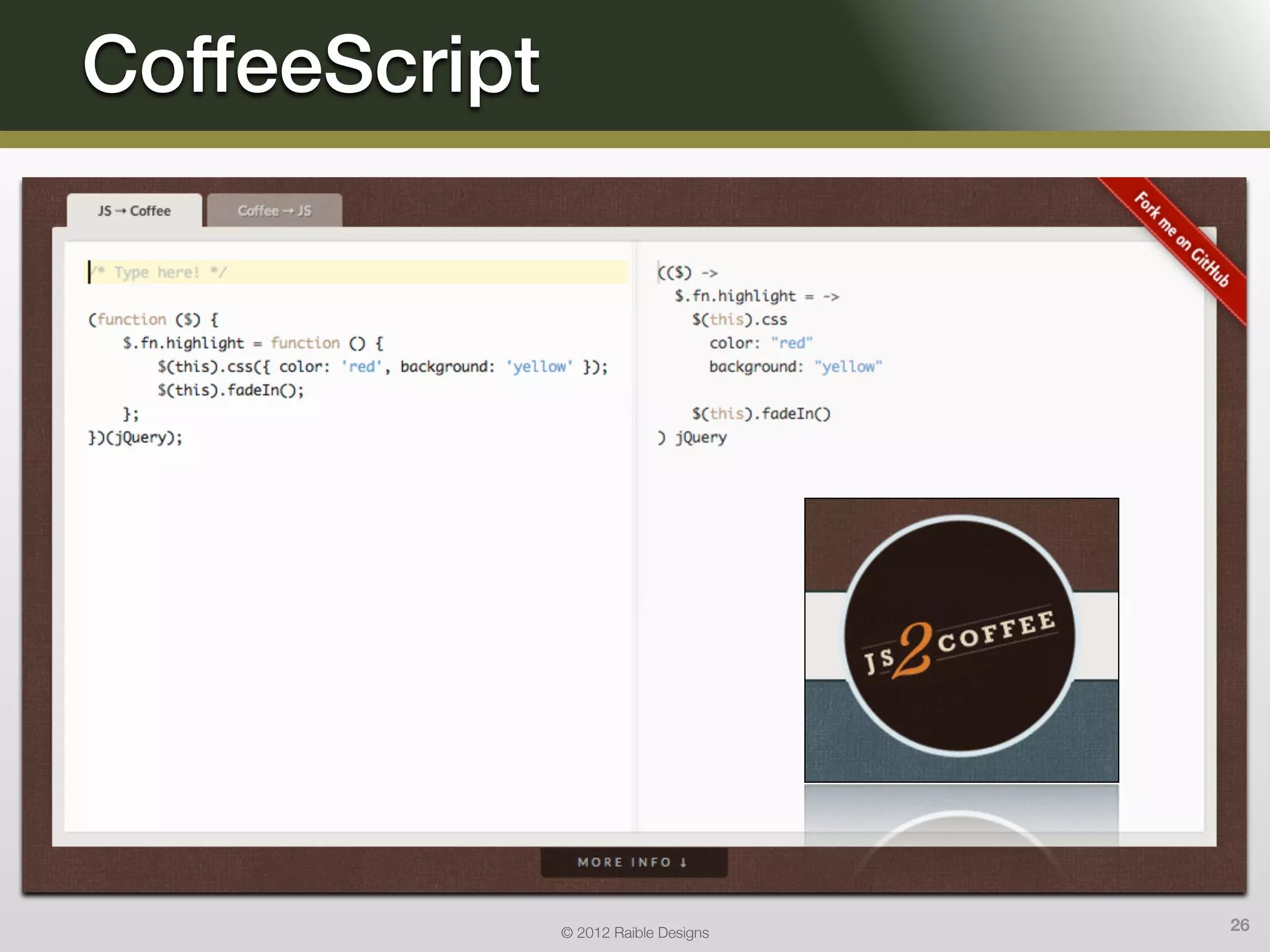The width and height of the screenshot is (1270, 952).
Task: Click the '$(this).css' line in the output
Action: click(739, 320)
